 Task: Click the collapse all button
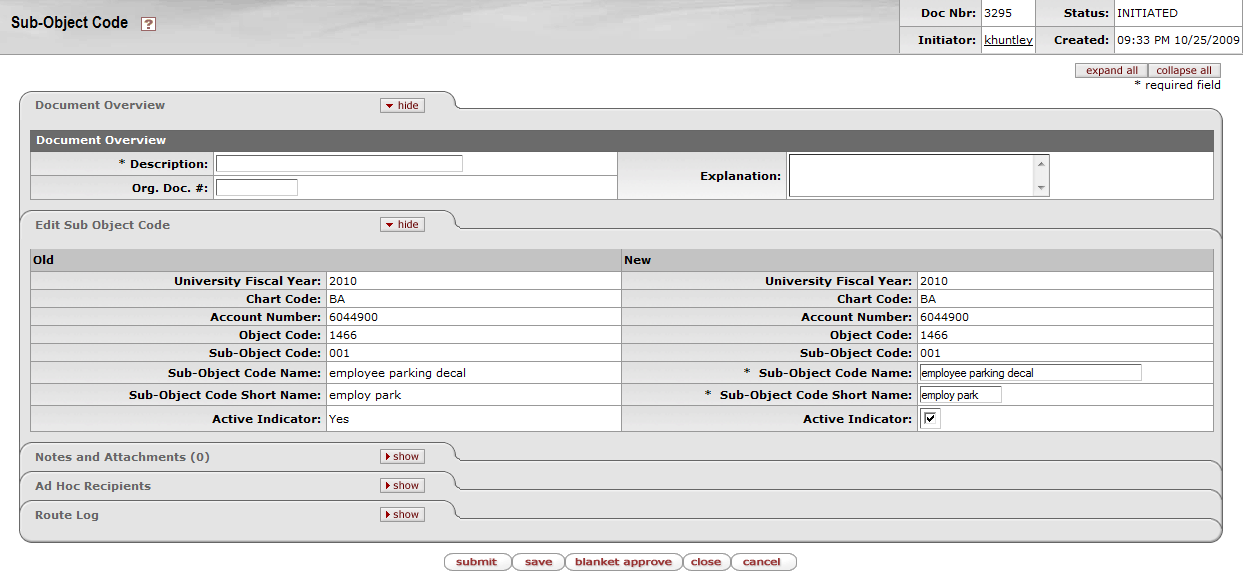coord(1184,70)
